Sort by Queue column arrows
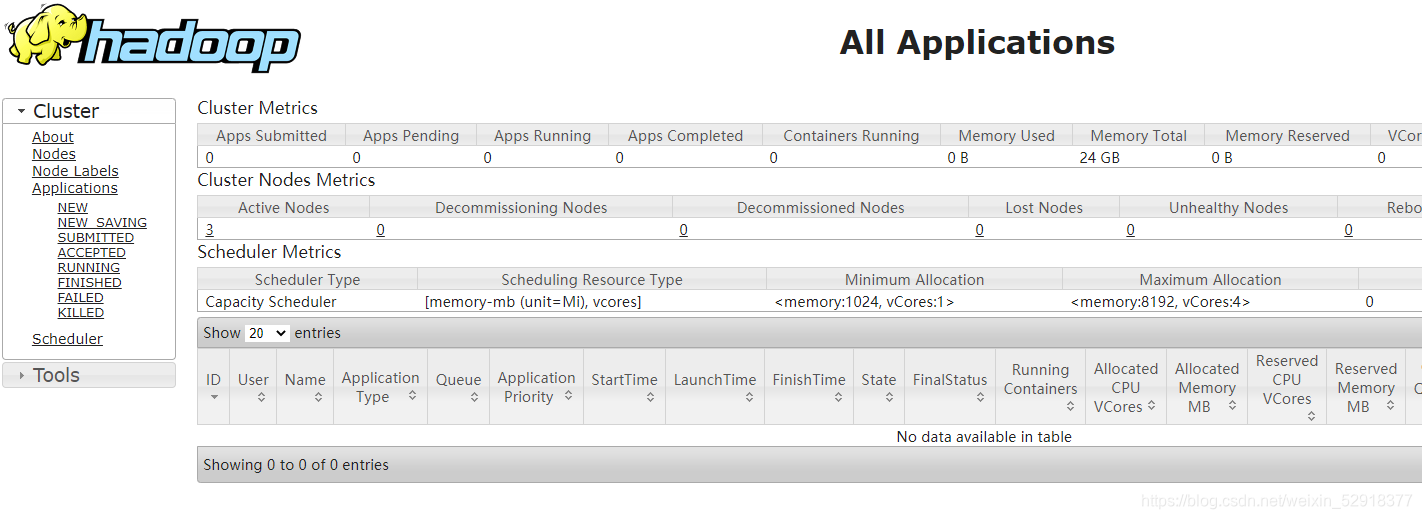Viewport: 1422px width, 519px height. tap(474, 397)
